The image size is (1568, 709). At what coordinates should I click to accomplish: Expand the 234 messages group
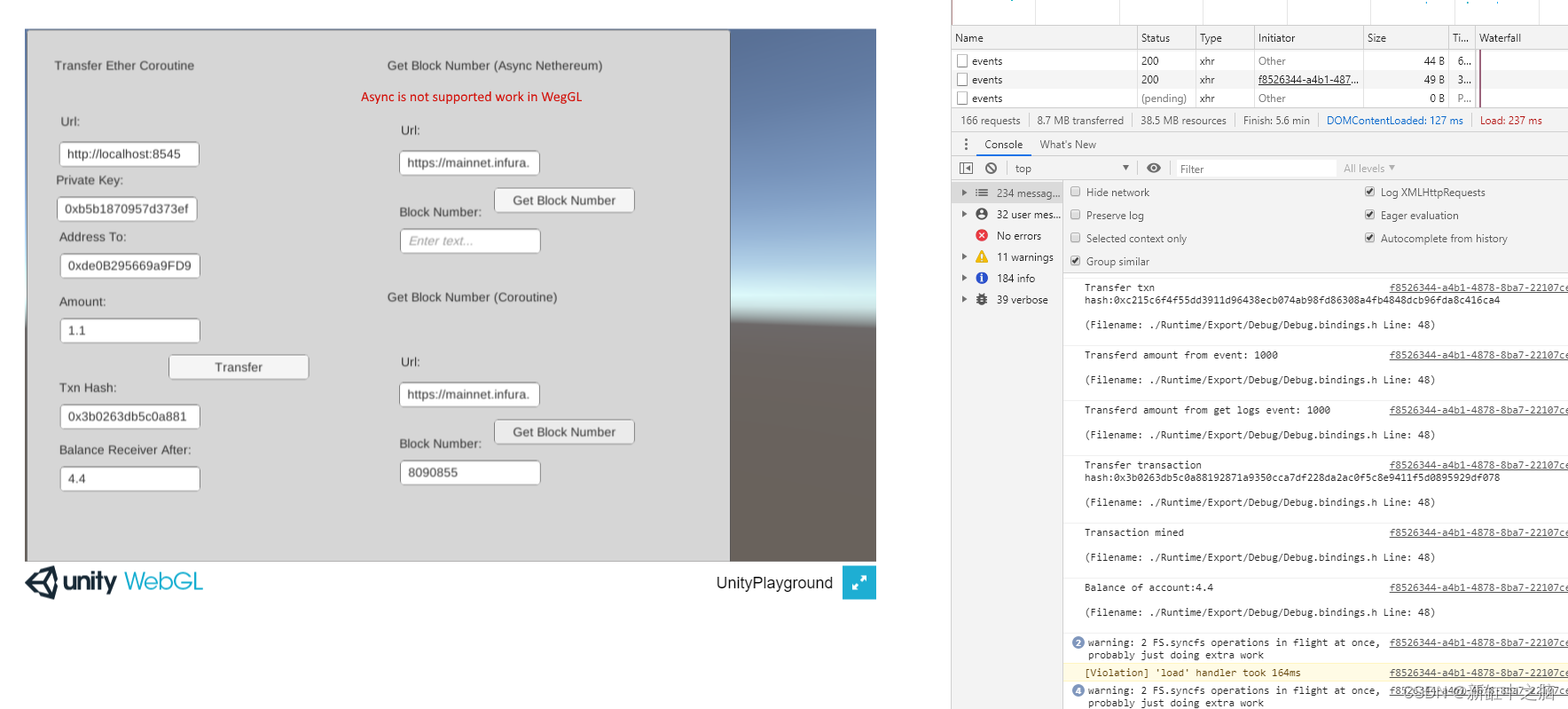coord(964,193)
